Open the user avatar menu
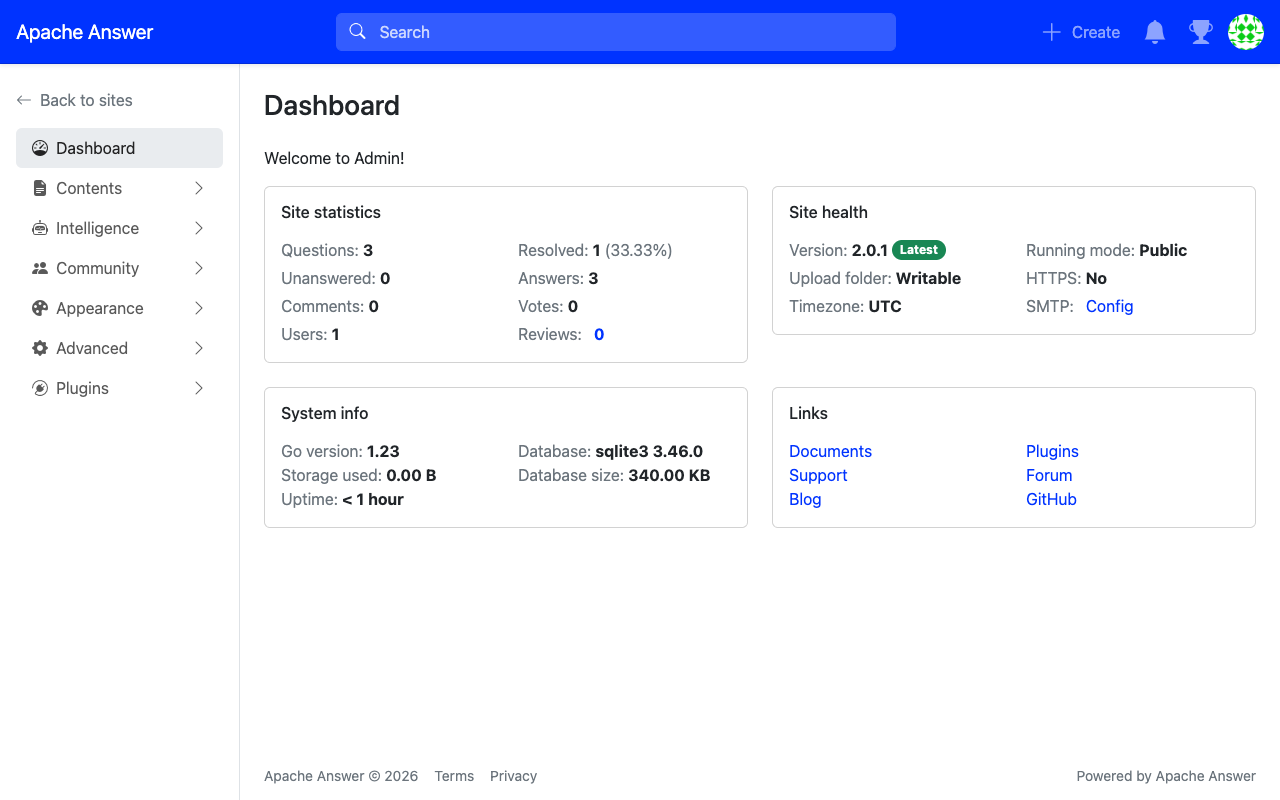Screen dimensions: 1280x800 tap(1246, 32)
